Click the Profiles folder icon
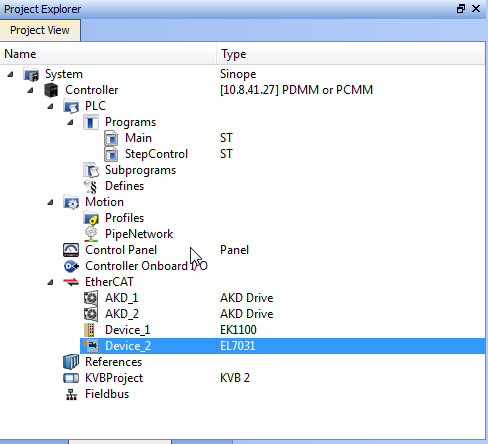488x444 pixels. pos(91,218)
